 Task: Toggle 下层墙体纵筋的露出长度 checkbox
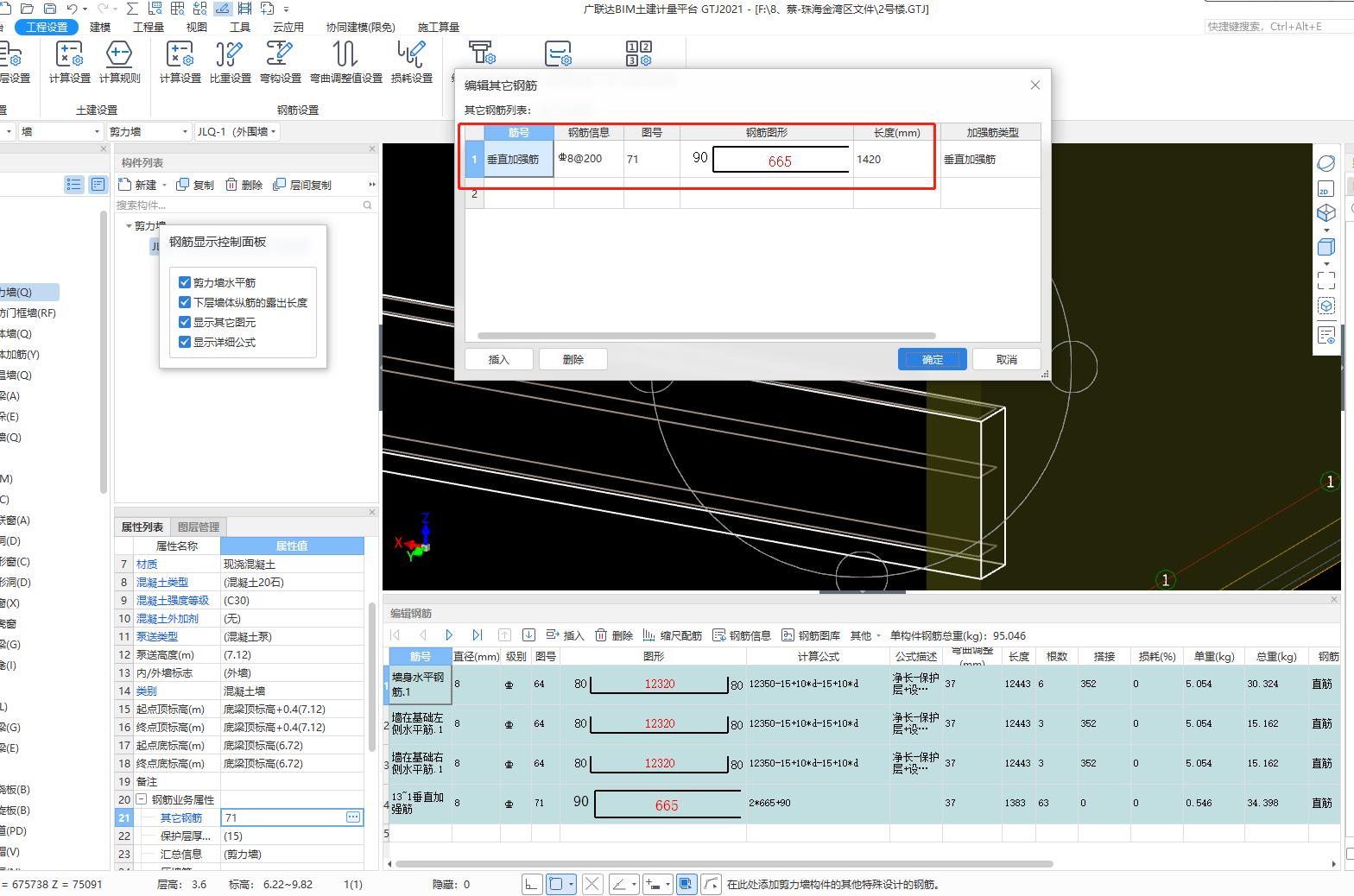coord(184,302)
